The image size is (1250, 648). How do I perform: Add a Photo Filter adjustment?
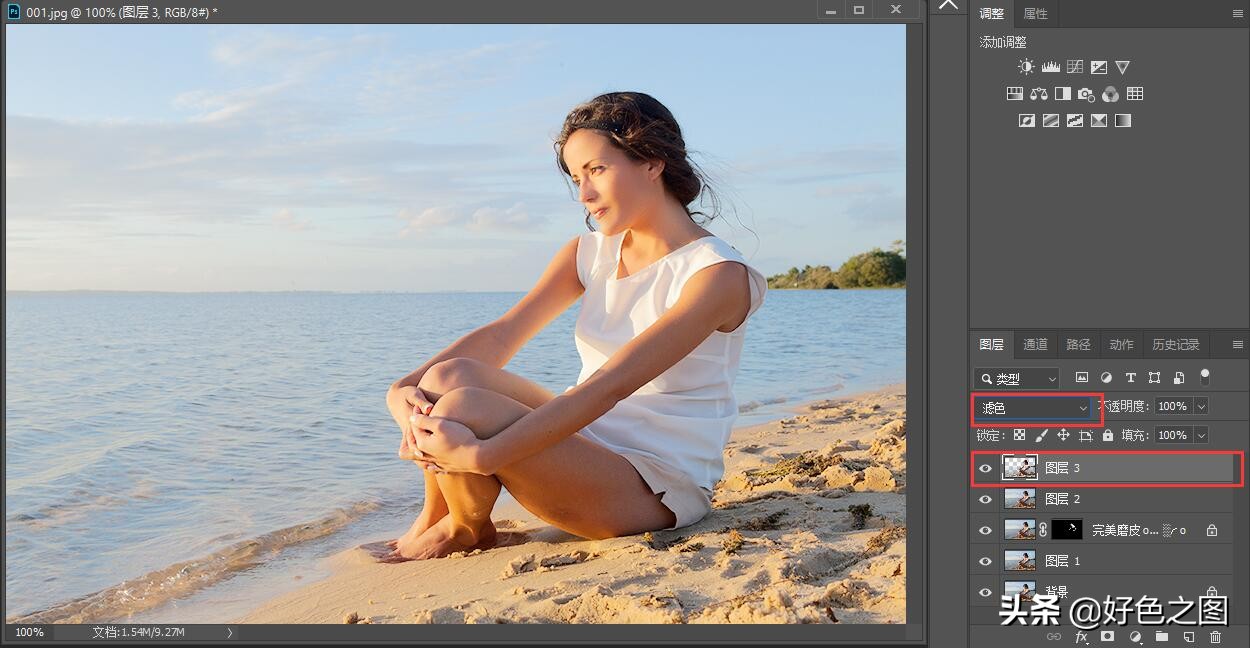coord(1086,94)
